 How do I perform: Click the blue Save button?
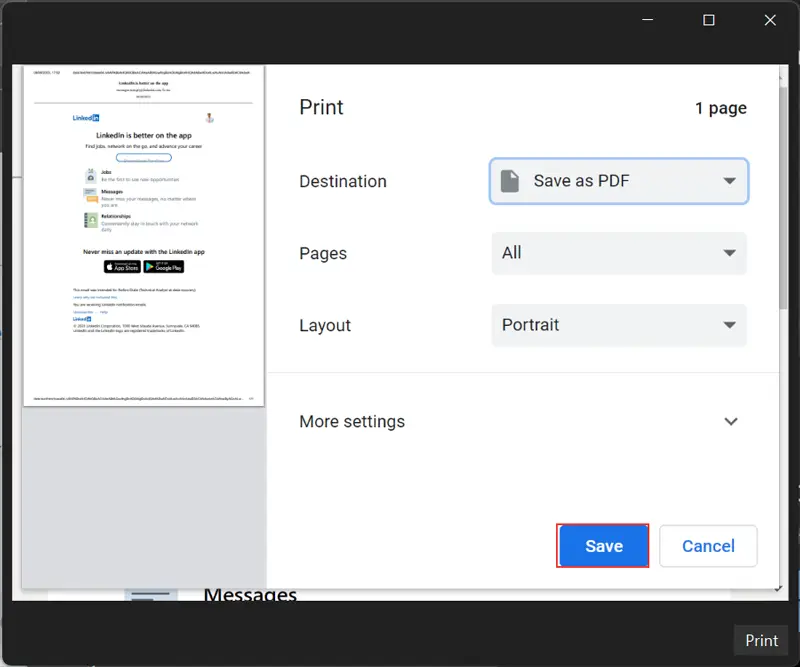click(603, 546)
